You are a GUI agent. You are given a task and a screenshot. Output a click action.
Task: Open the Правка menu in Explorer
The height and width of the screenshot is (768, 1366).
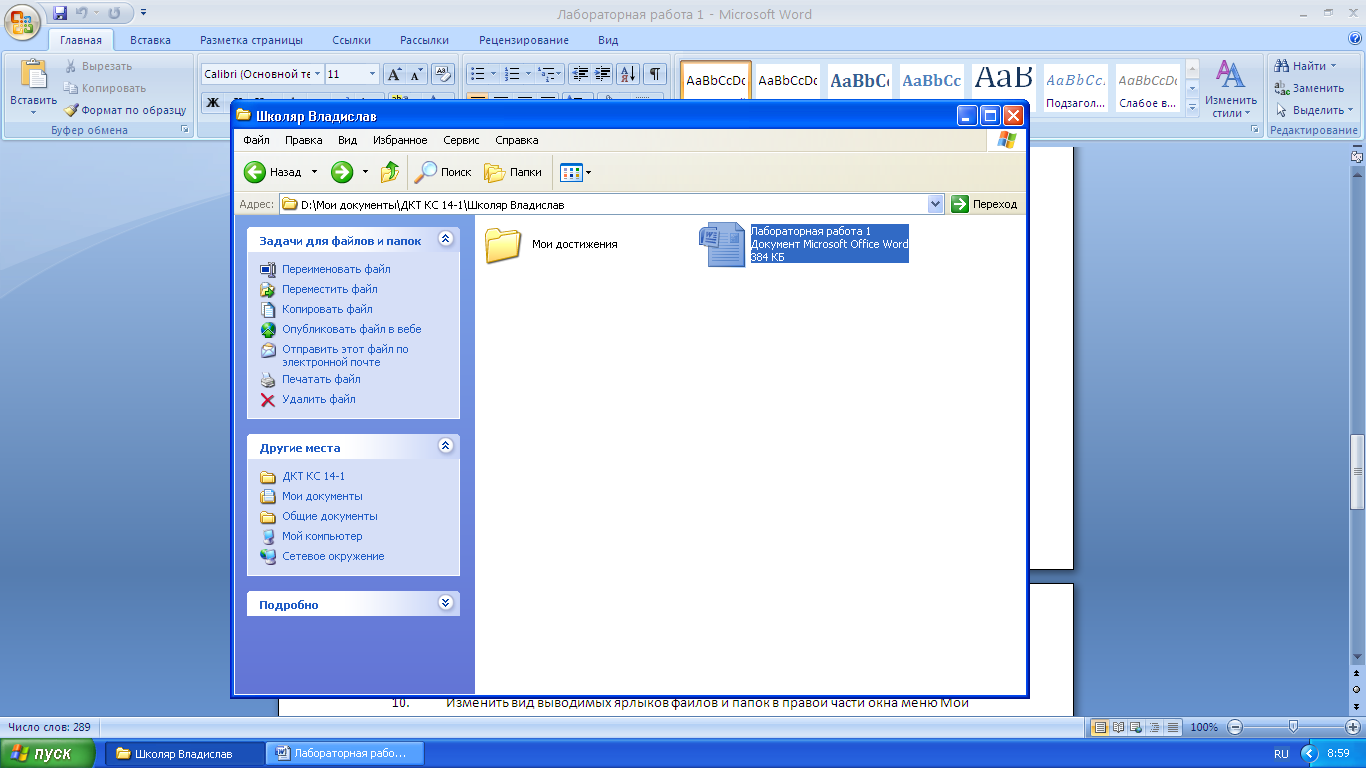click(x=303, y=140)
